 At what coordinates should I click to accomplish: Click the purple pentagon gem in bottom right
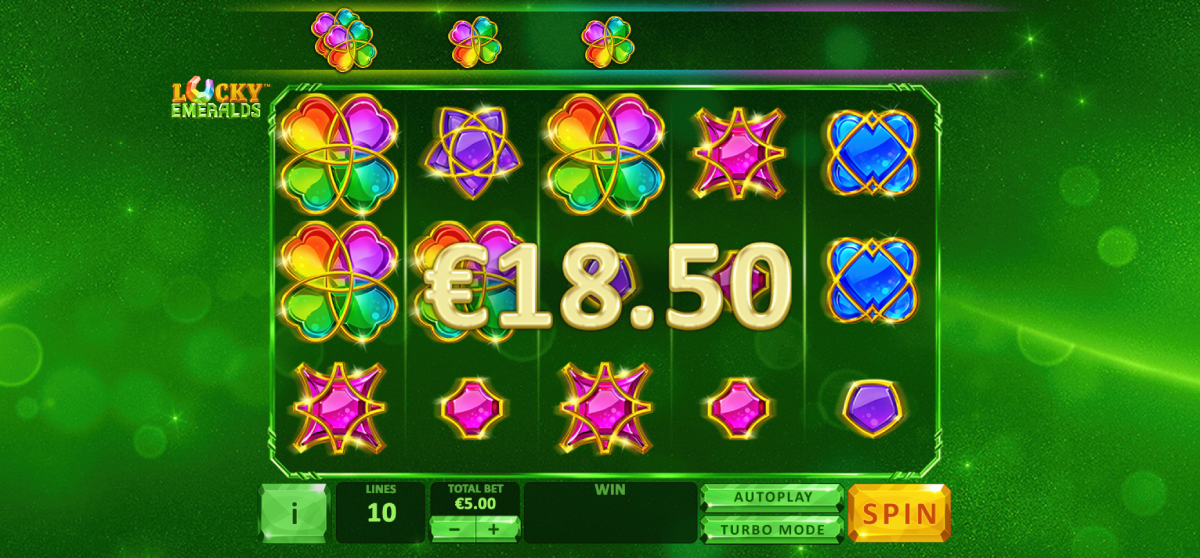pyautogui.click(x=871, y=407)
